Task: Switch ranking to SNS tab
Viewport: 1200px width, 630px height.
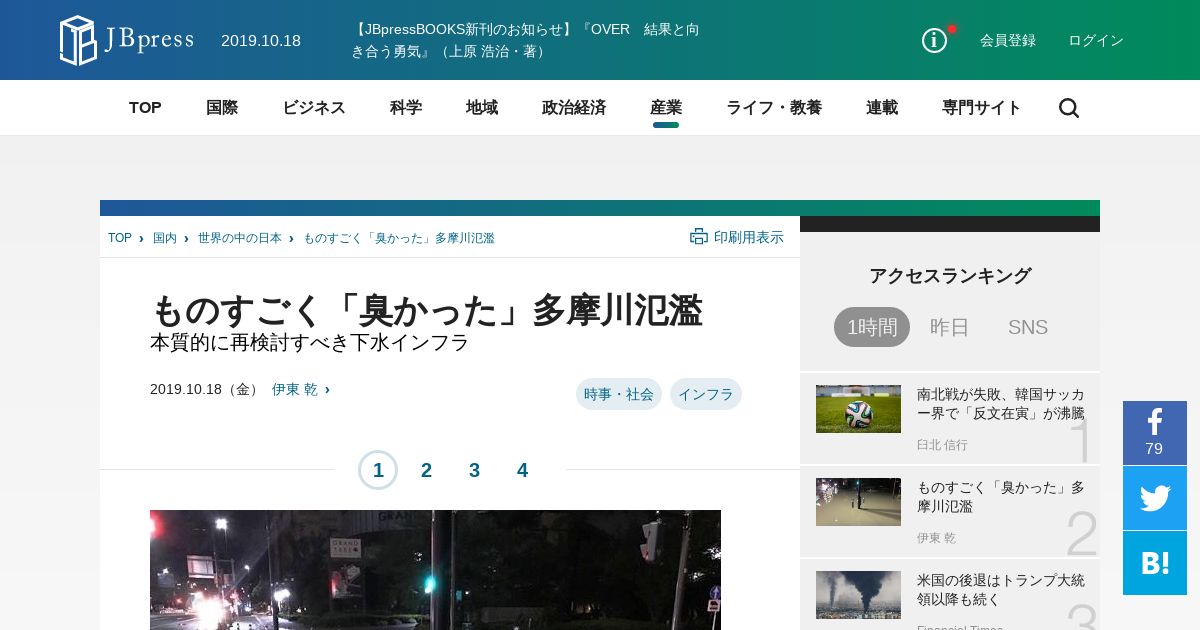Action: pyautogui.click(x=1028, y=327)
